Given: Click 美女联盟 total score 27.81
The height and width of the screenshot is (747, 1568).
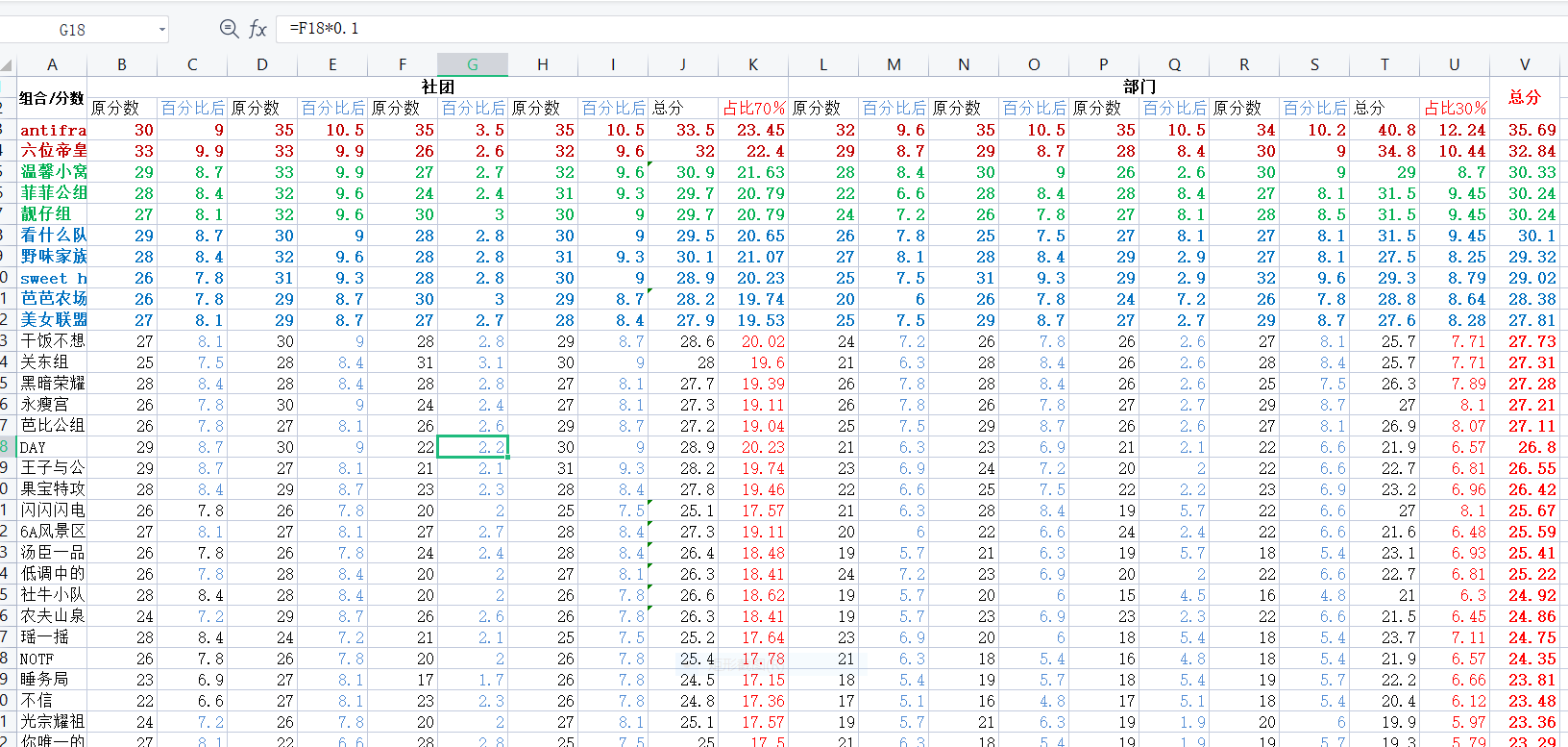Looking at the screenshot, I should coord(1525,320).
